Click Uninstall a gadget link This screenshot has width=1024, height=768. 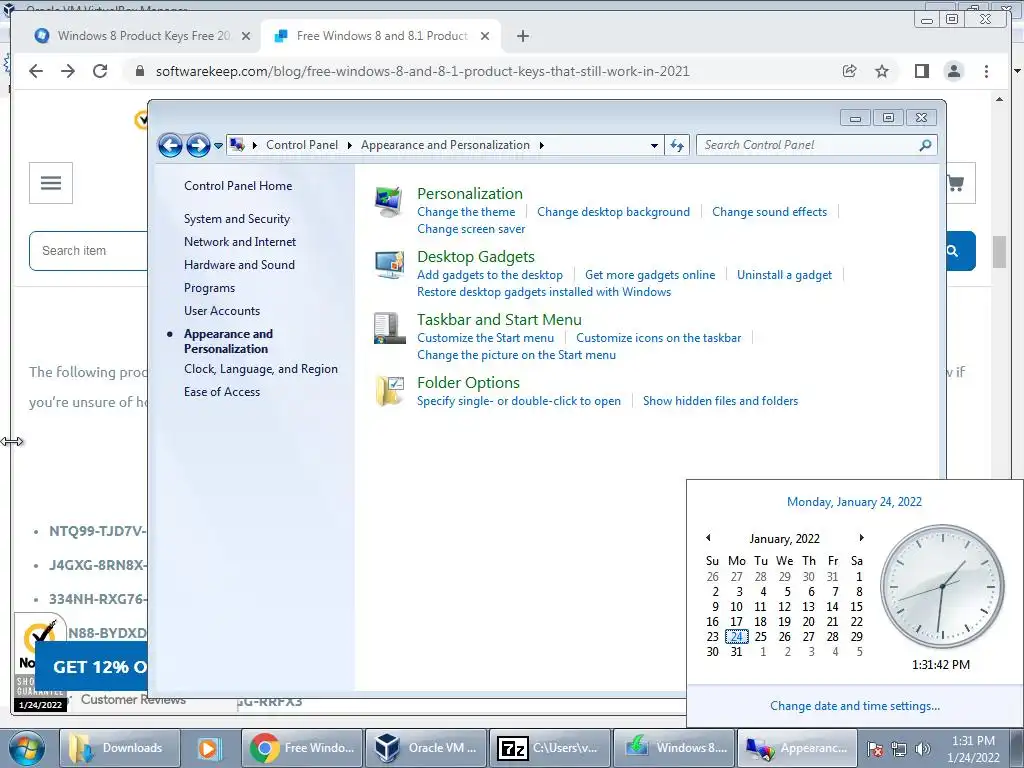[x=784, y=275]
